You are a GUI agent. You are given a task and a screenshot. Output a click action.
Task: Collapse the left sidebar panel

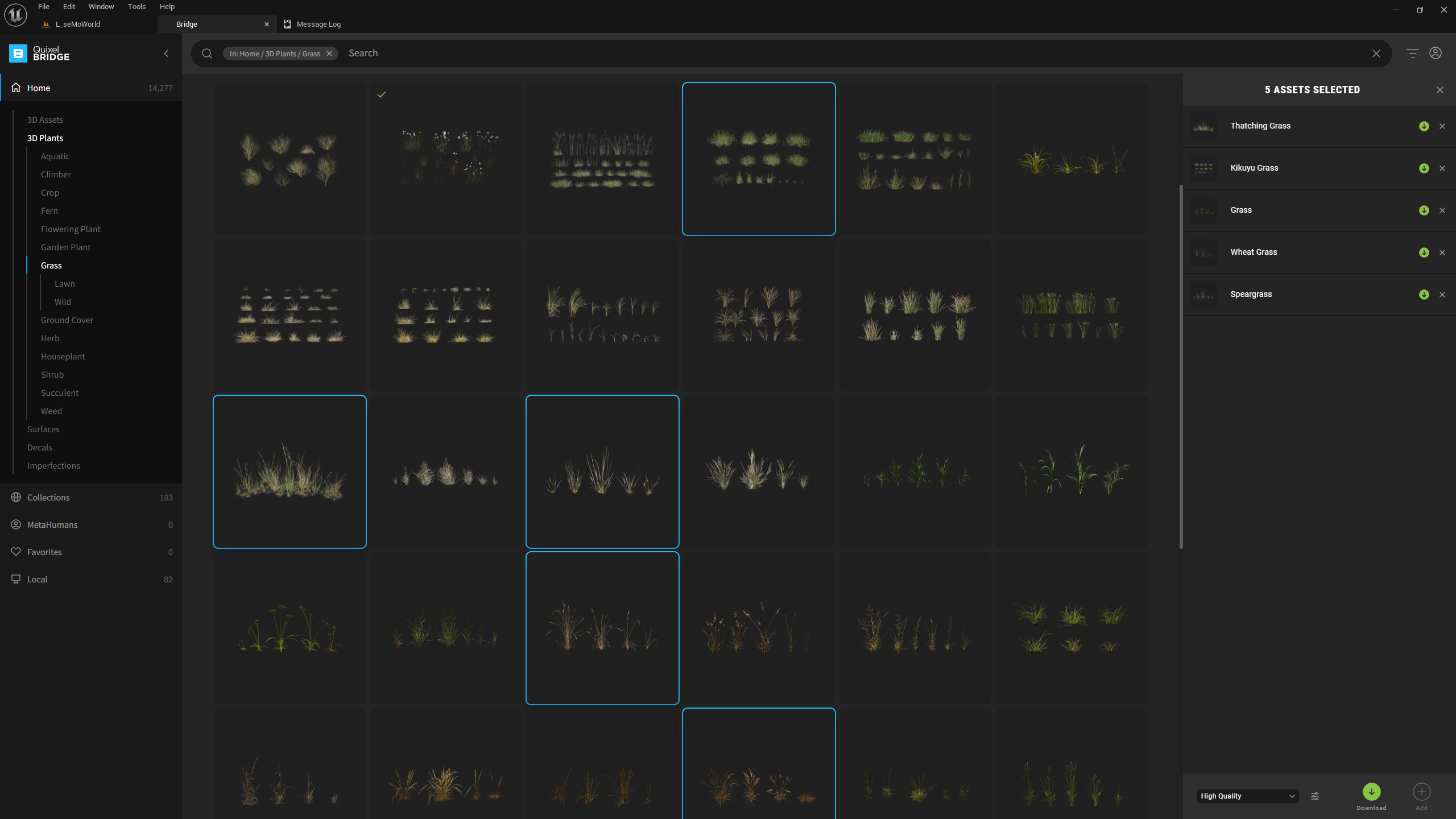(166, 53)
